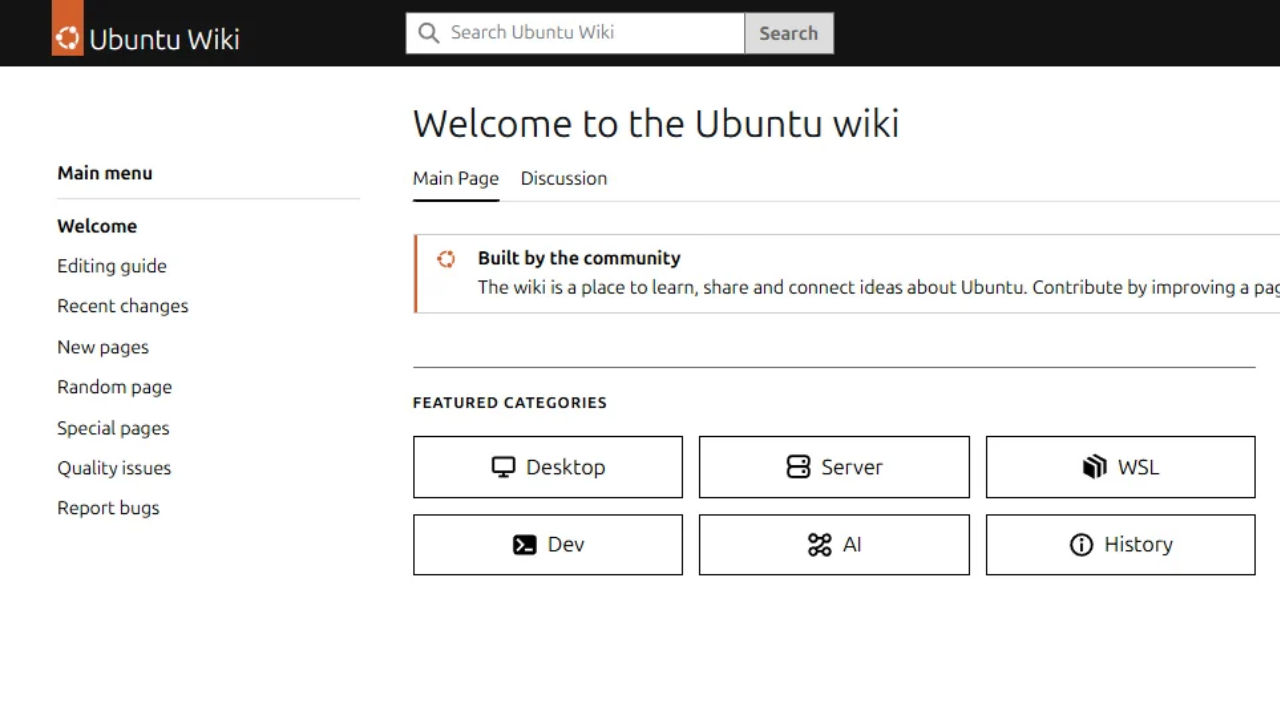Click the "Main menu" sidebar heading
The height and width of the screenshot is (720, 1280).
tap(105, 173)
